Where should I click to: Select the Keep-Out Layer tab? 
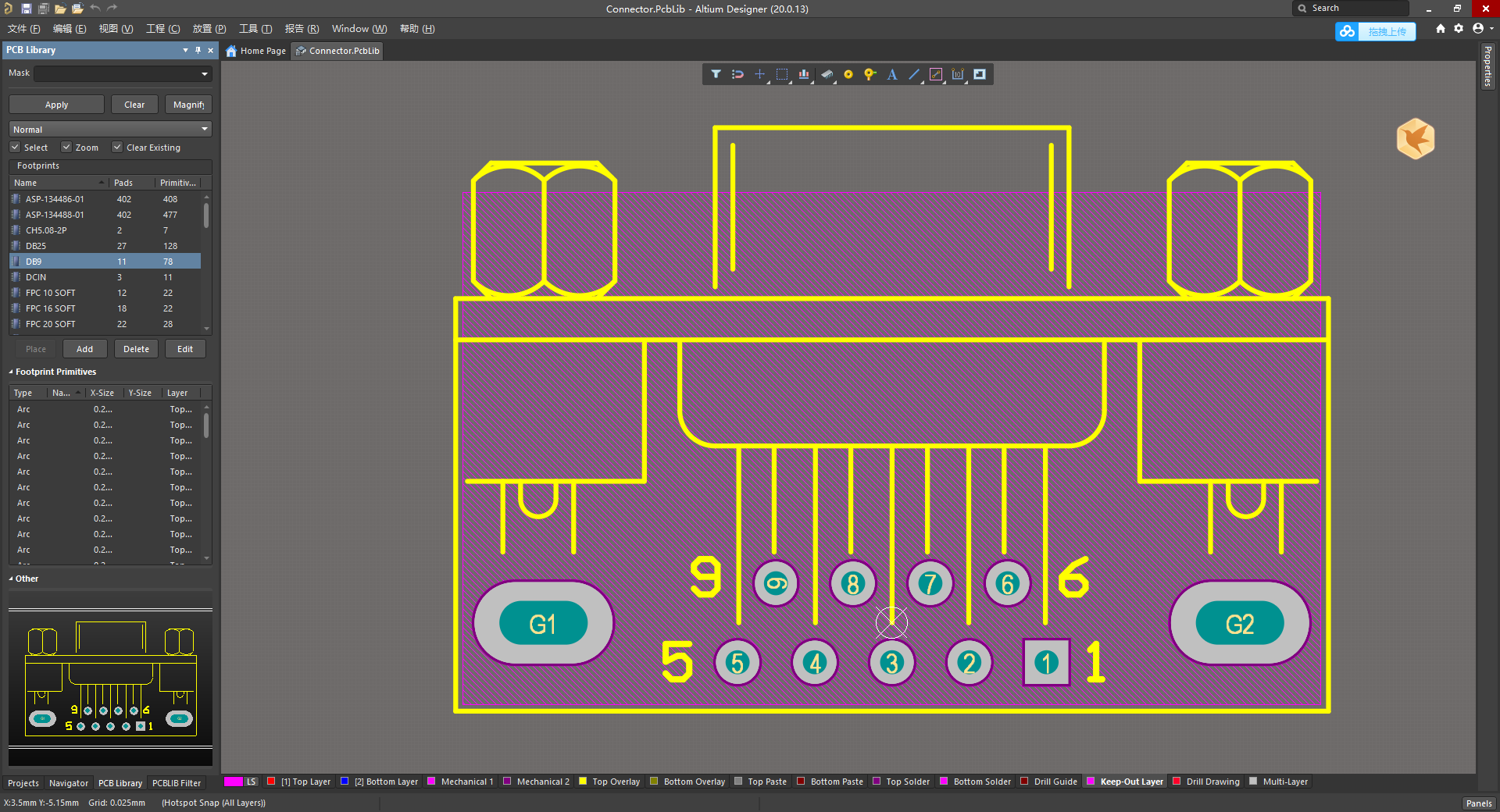pos(1125,782)
